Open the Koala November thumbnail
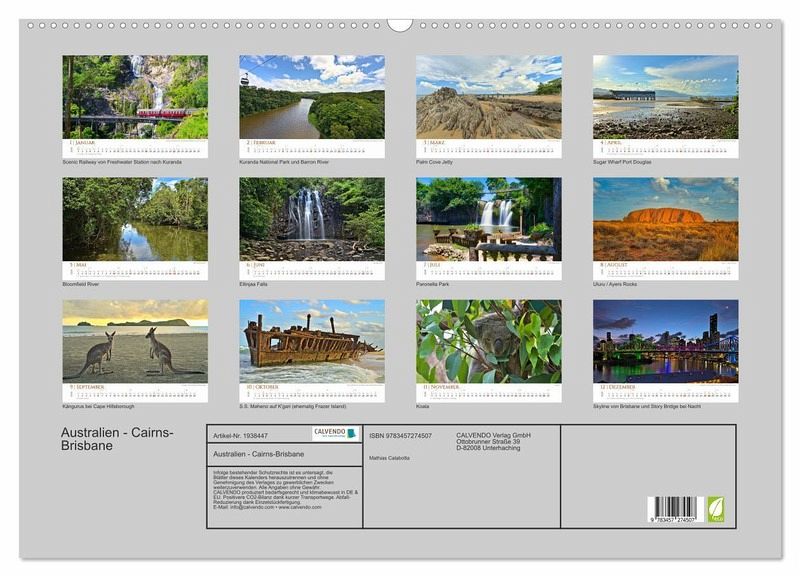Viewport: 800px width, 577px height. pos(488,342)
